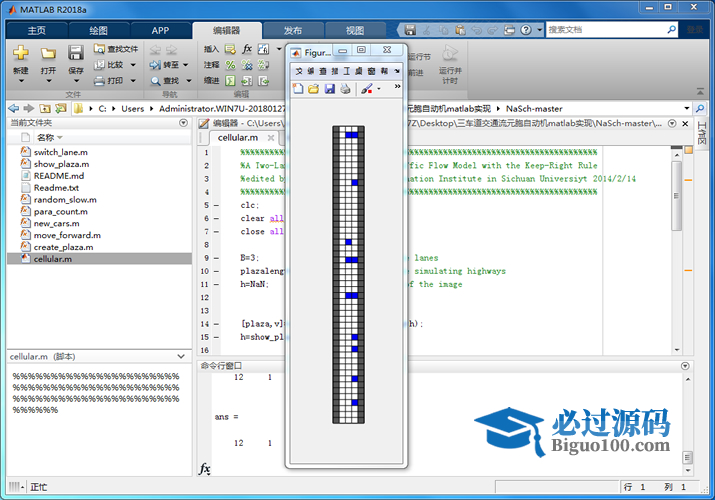The image size is (715, 500).
Task: Open the 打印 dropdown arrow
Action: click(133, 81)
